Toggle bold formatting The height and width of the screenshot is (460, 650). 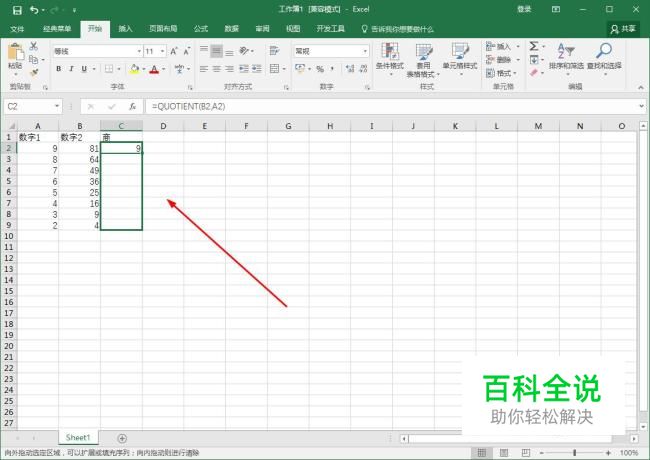[58, 69]
